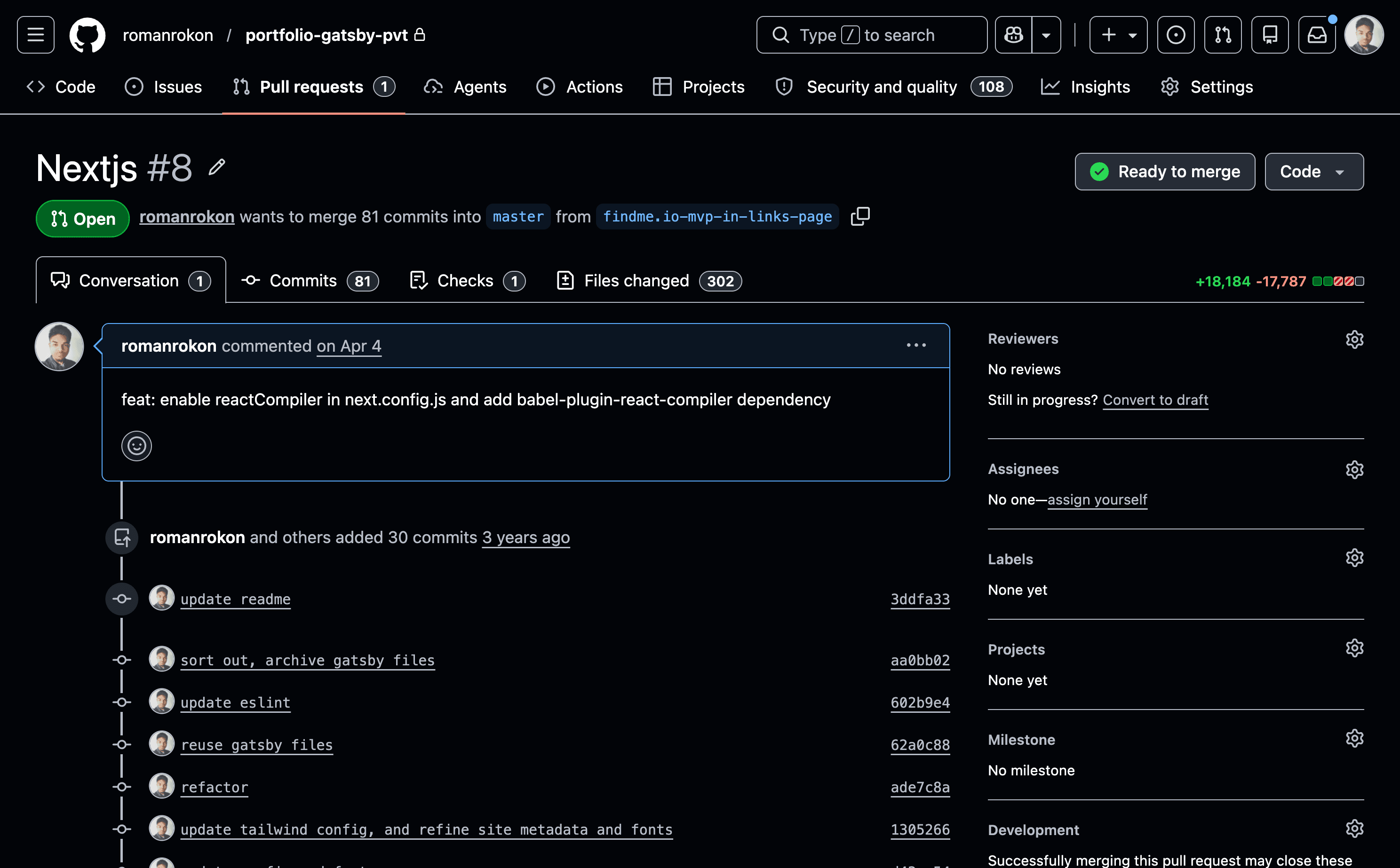
Task: Open the repository Settings tab
Action: tap(1207, 87)
